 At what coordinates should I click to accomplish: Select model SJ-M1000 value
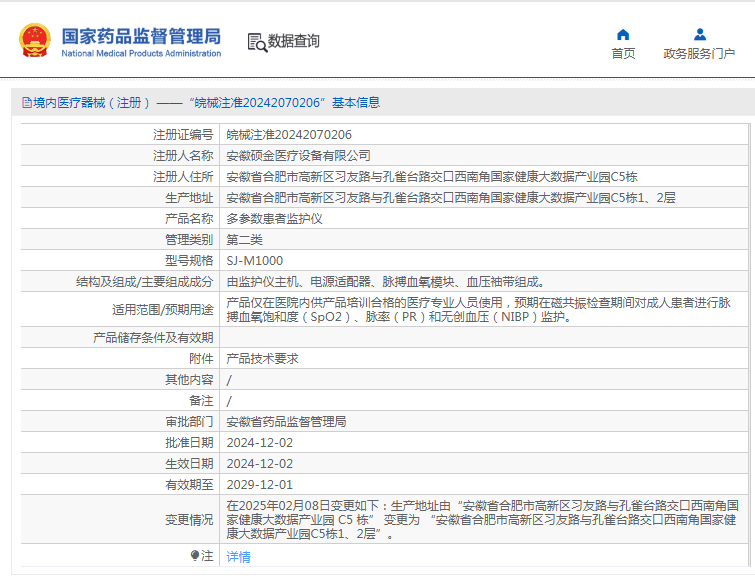point(255,261)
